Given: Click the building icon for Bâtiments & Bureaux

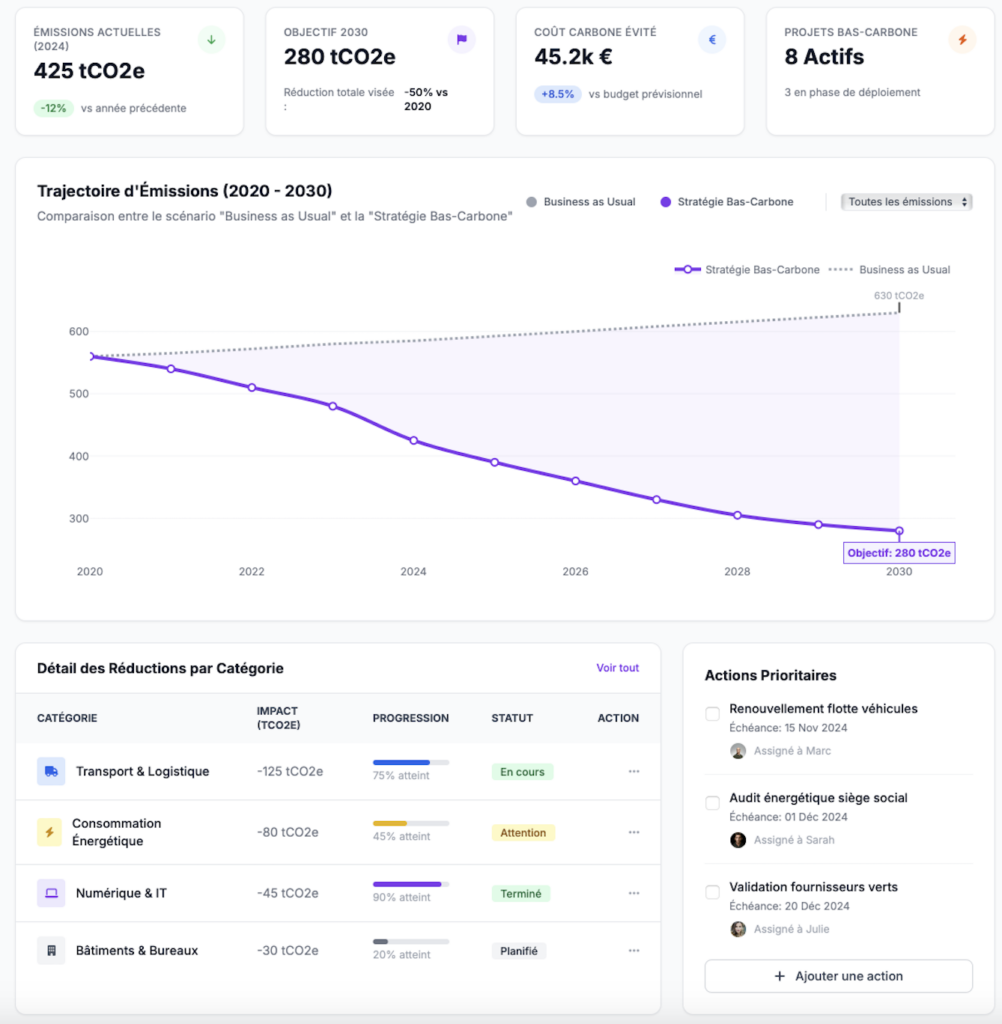Looking at the screenshot, I should tap(51, 950).
